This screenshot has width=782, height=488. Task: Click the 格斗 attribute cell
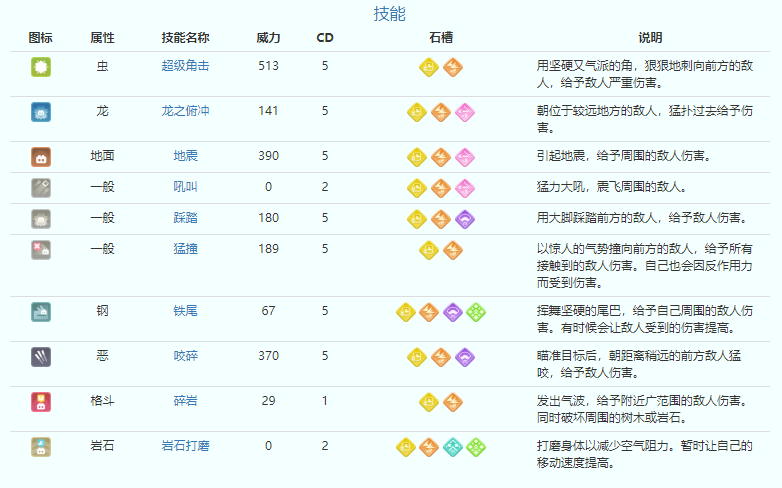pyautogui.click(x=102, y=401)
